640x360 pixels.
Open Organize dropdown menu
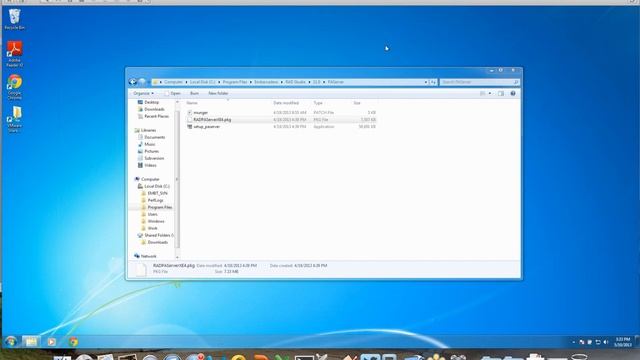(x=143, y=93)
